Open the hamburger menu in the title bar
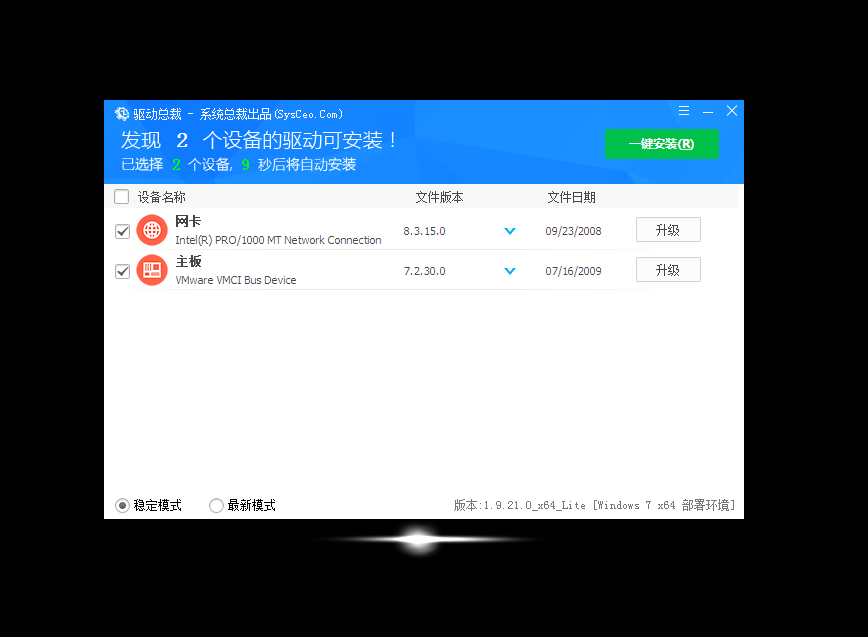The height and width of the screenshot is (637, 868). tap(684, 112)
